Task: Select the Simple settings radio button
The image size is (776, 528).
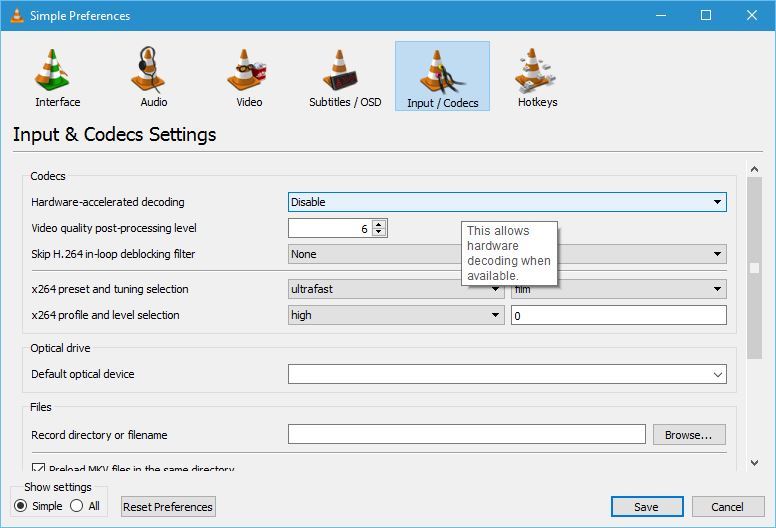Action: tap(20, 506)
